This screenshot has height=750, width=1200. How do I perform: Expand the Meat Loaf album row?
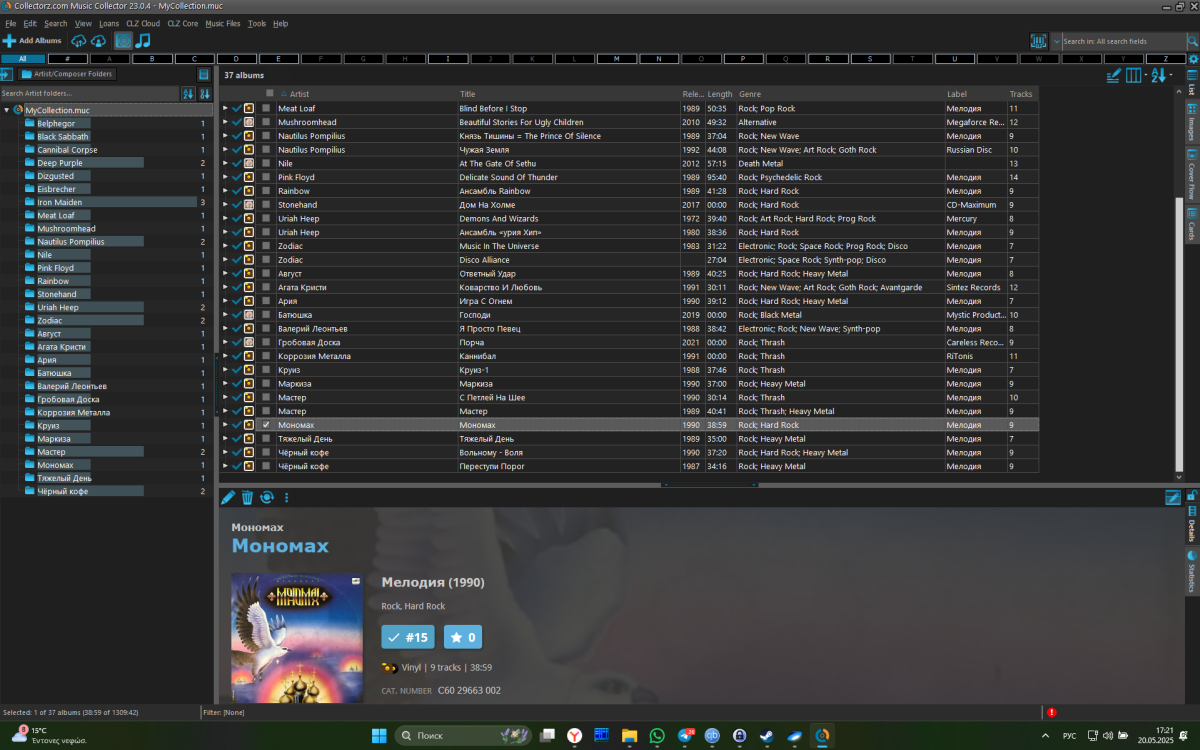point(226,108)
